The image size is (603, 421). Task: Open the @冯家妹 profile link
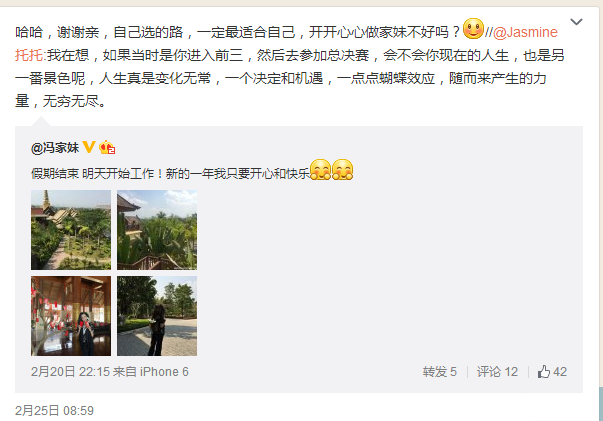click(x=55, y=148)
